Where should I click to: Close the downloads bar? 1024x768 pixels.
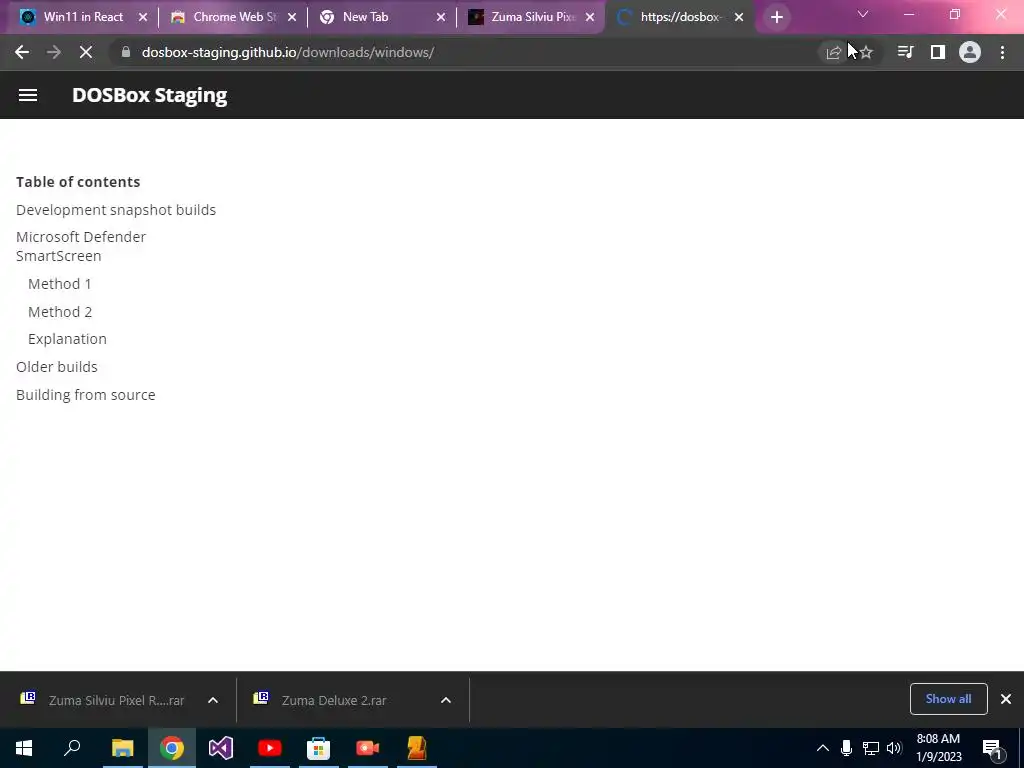[1006, 699]
